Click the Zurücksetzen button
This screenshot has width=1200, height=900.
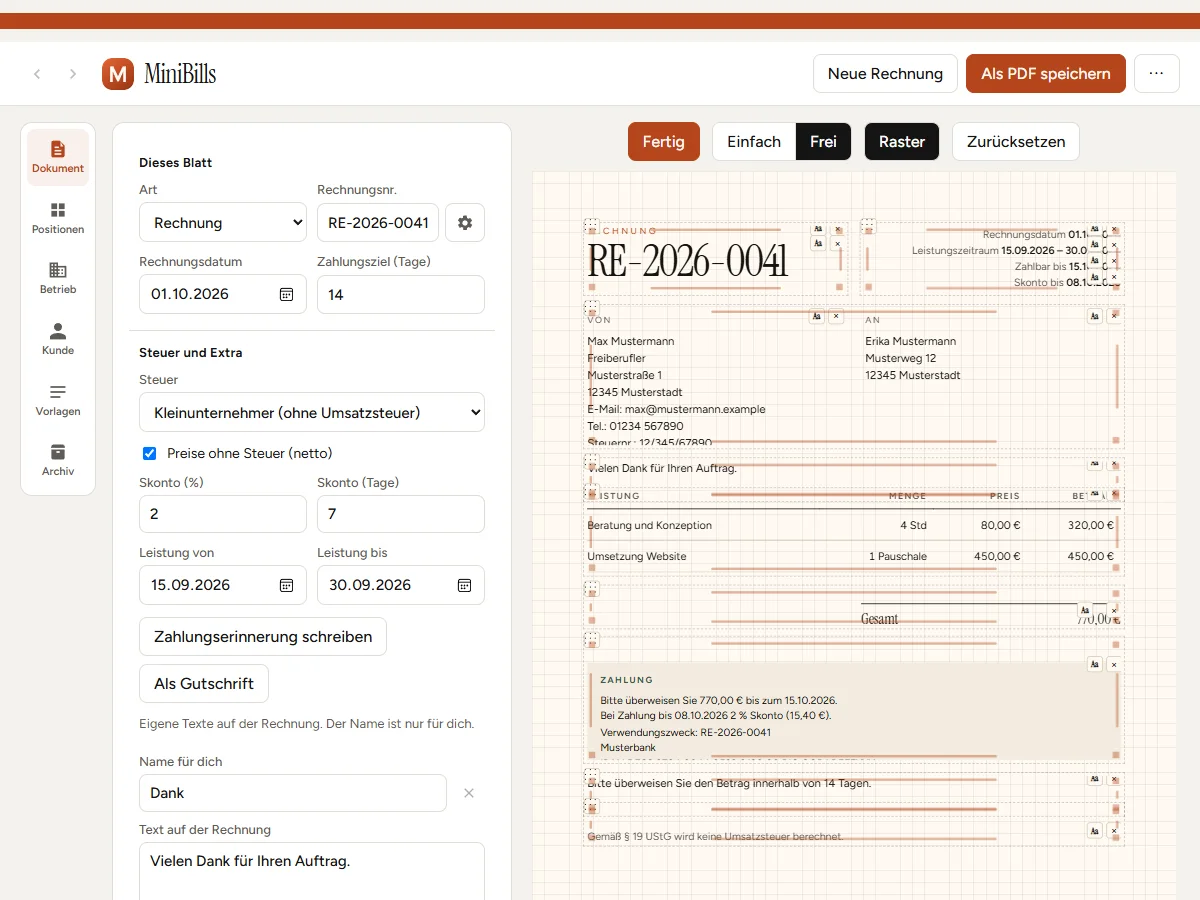tap(1016, 142)
